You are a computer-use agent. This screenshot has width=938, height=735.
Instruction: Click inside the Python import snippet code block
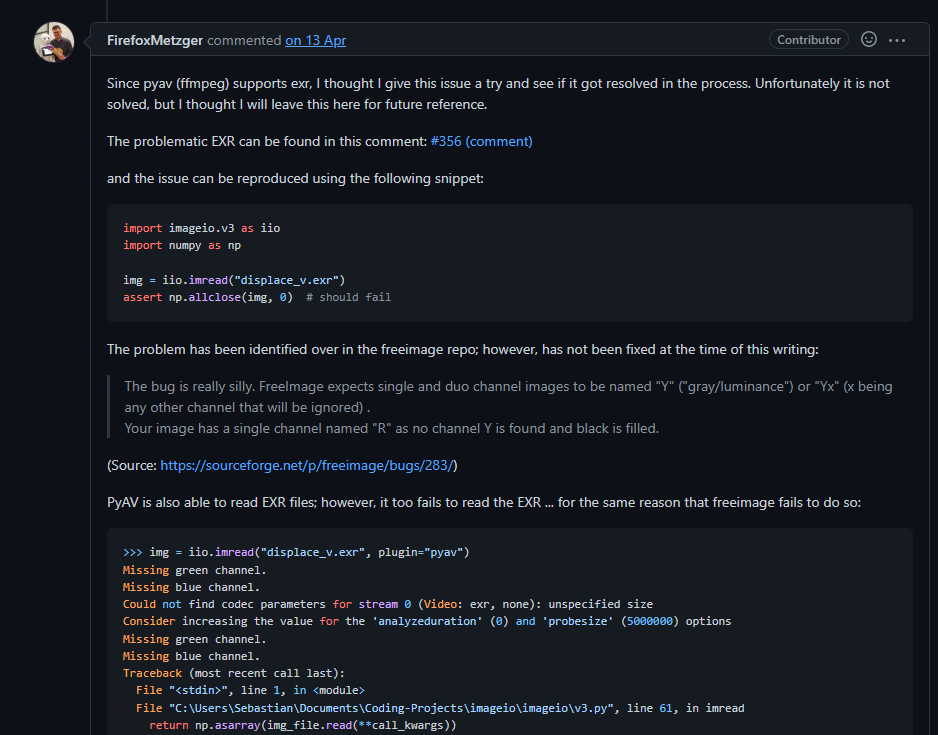point(400,262)
